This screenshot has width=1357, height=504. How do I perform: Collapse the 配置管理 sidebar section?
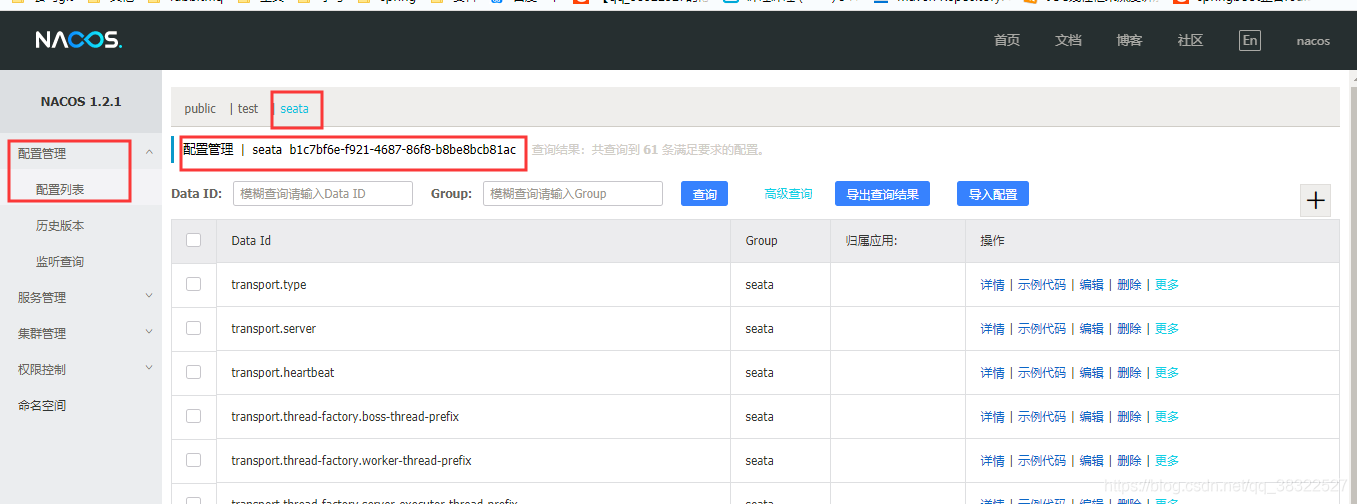coord(81,154)
